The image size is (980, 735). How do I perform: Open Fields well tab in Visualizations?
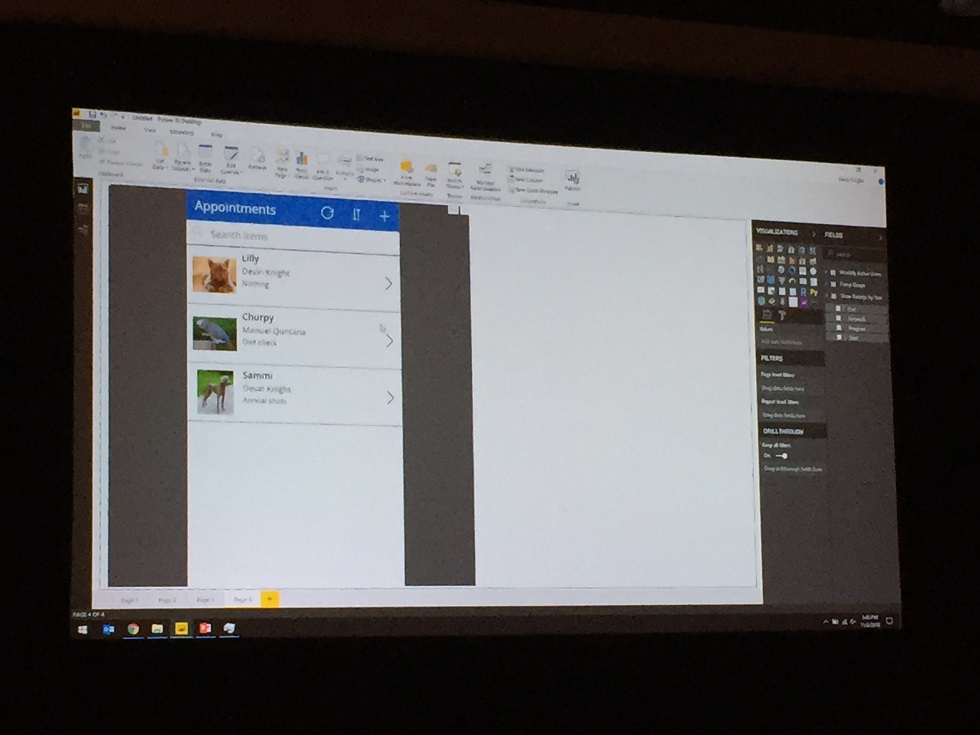(768, 315)
